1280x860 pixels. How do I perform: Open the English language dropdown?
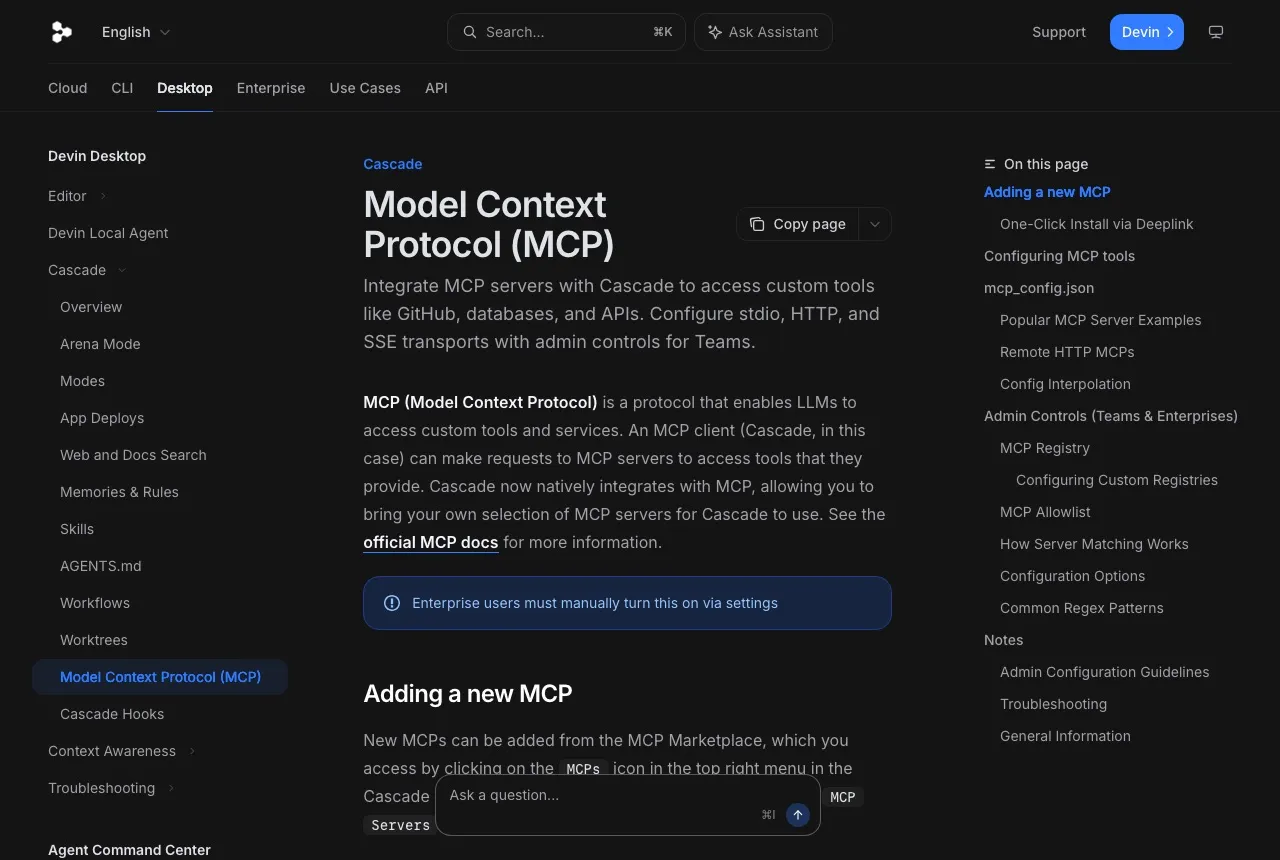coord(136,32)
